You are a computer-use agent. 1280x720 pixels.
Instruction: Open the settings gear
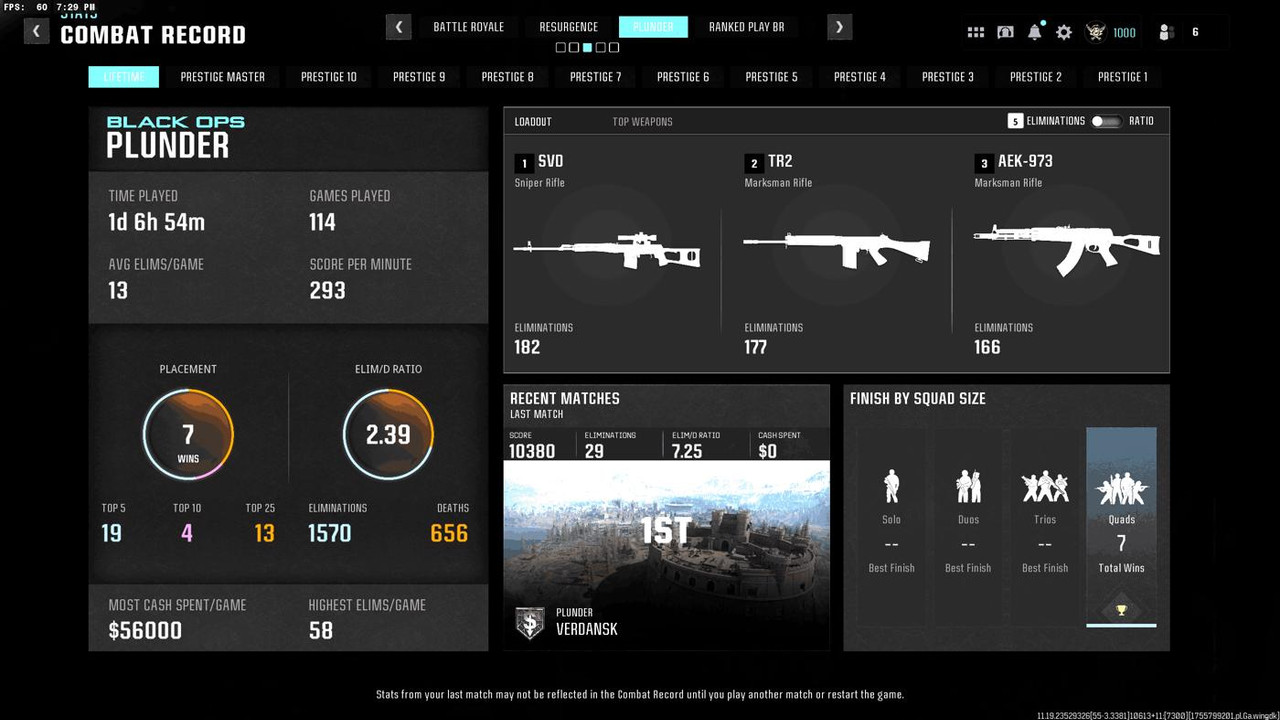(1064, 32)
